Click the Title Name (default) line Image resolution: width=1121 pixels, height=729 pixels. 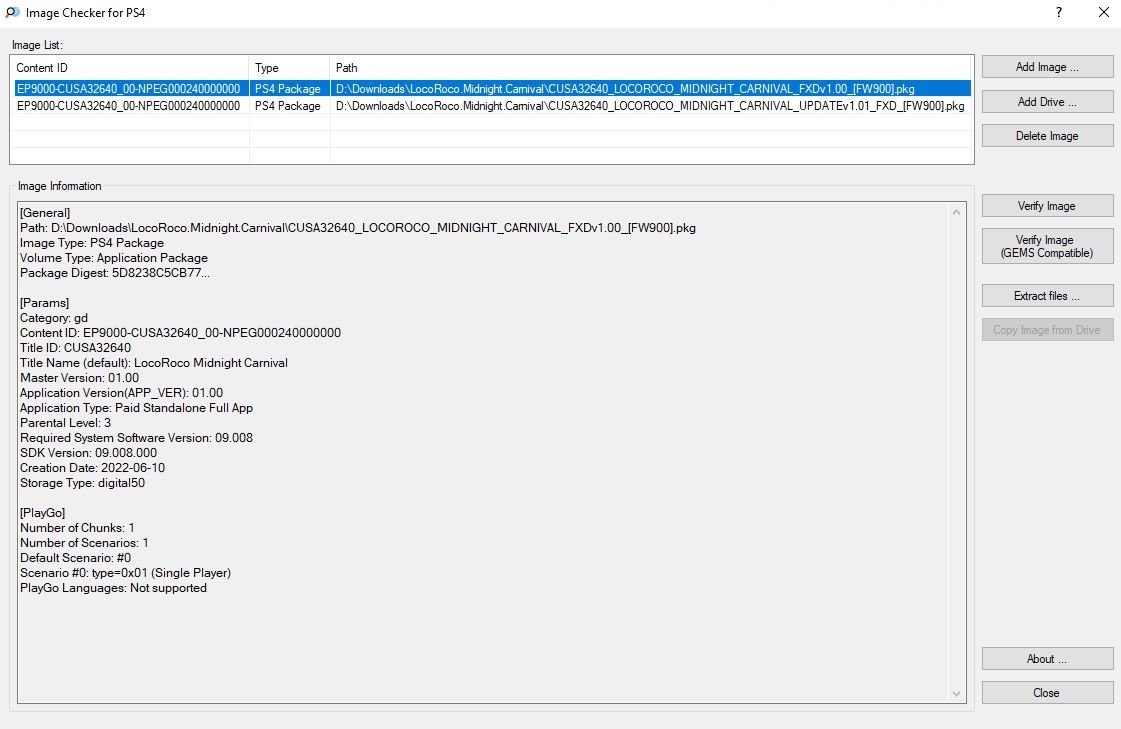[x=154, y=363]
